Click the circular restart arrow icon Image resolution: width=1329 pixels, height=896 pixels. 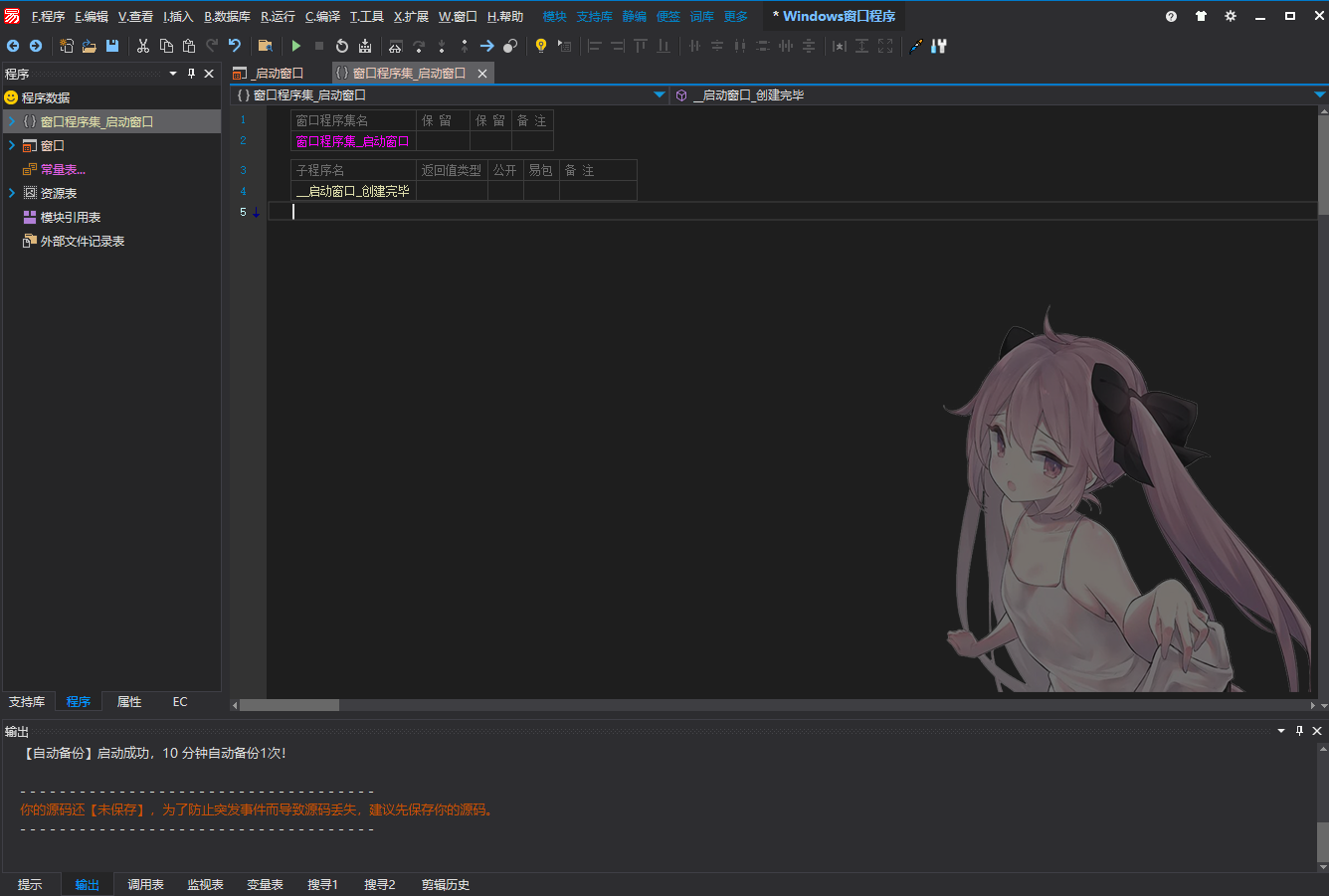pyautogui.click(x=342, y=46)
